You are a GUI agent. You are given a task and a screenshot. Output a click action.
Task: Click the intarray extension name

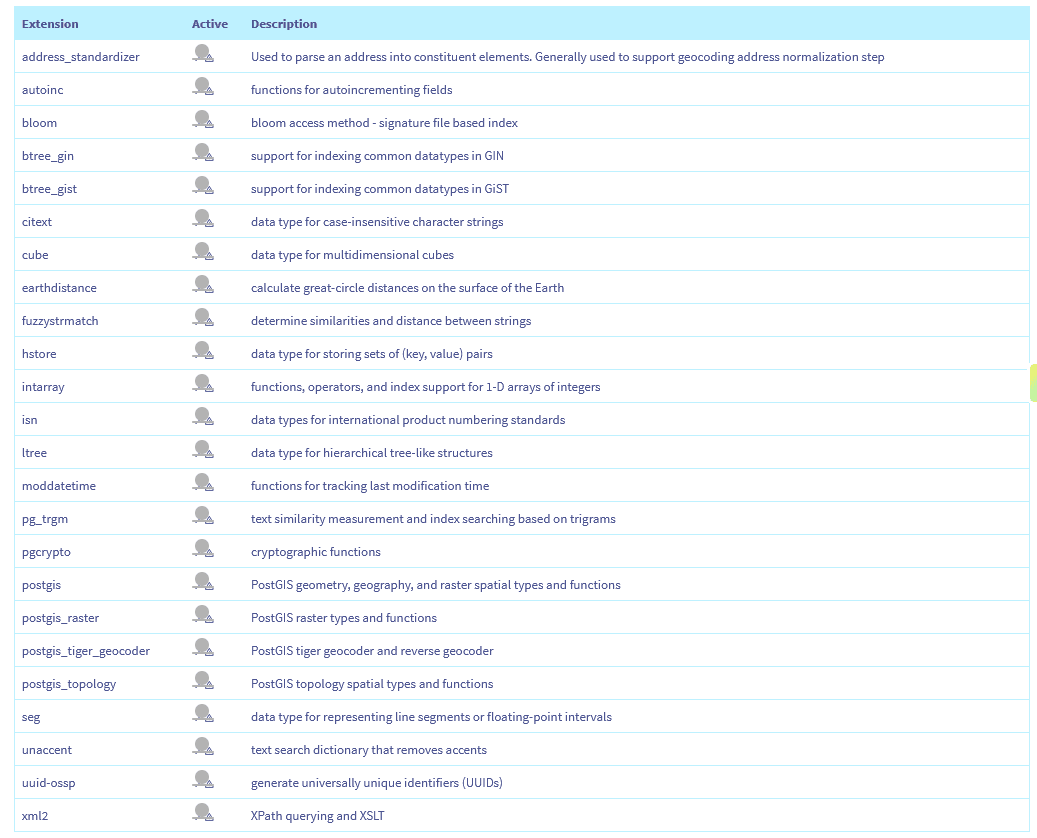[43, 387]
